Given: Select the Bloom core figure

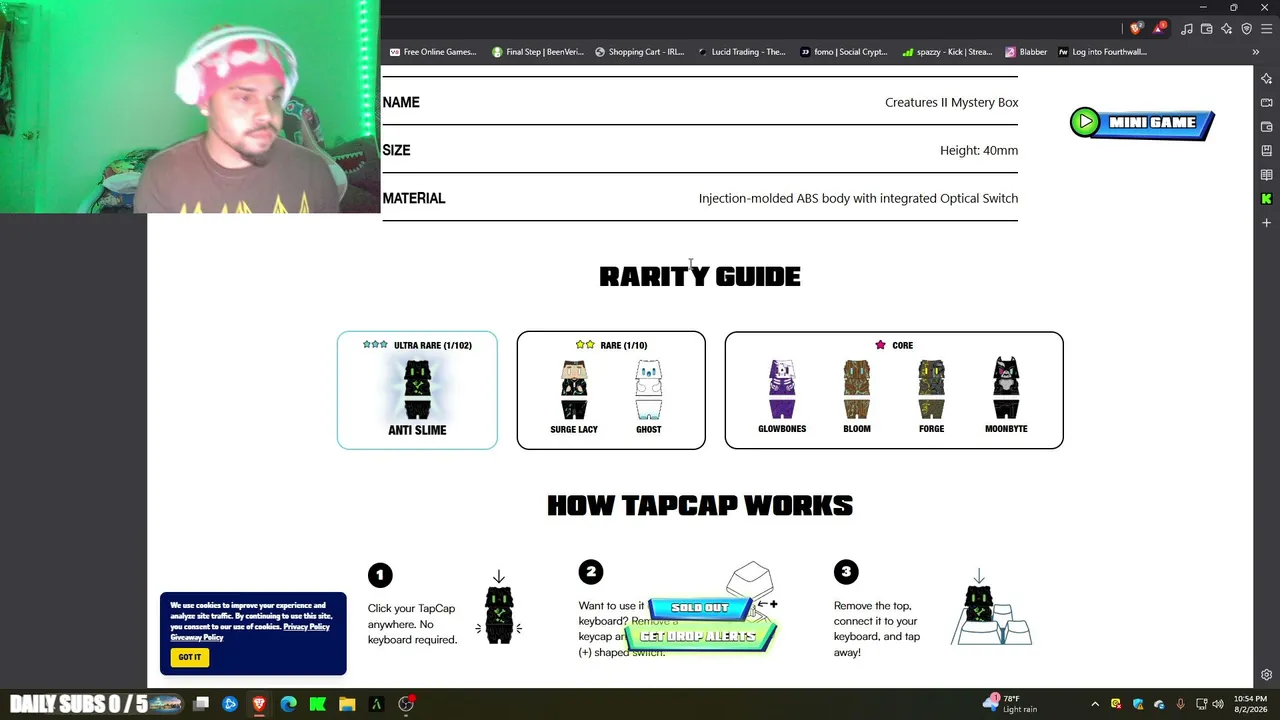Looking at the screenshot, I should pyautogui.click(x=857, y=397).
